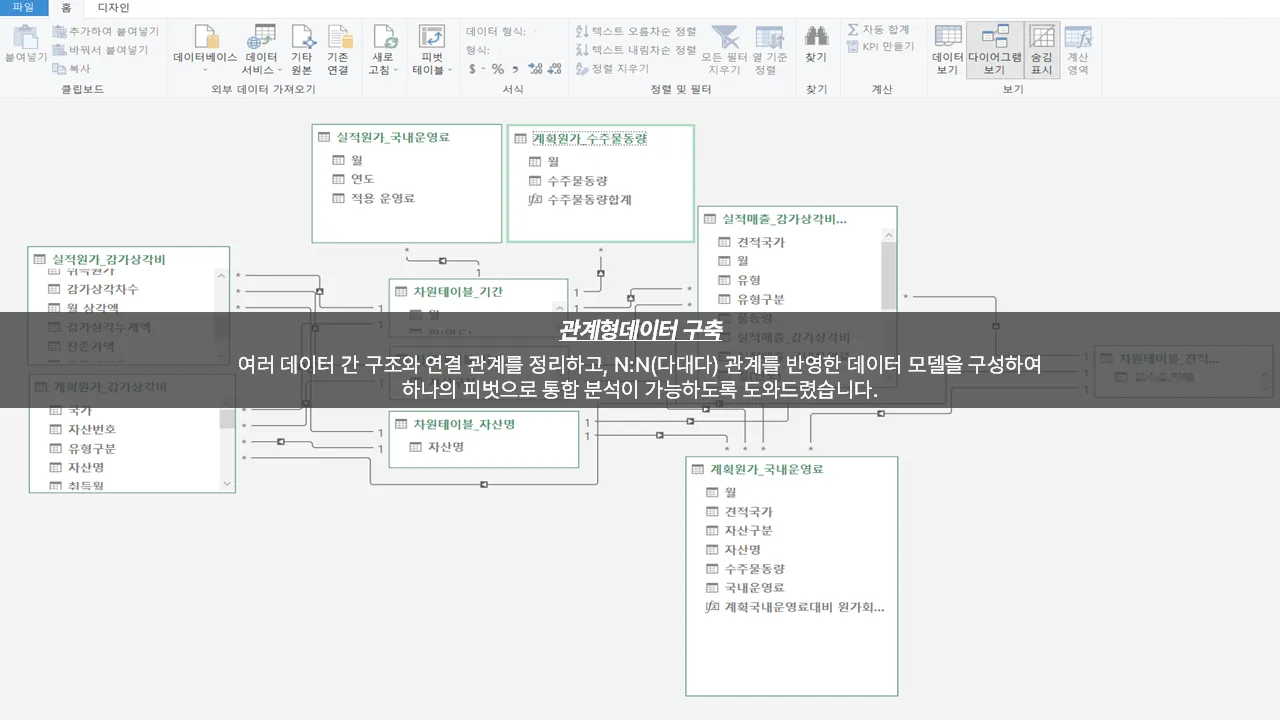Switch to 데이터 보기 view
This screenshot has width=1280, height=720.
pyautogui.click(x=947, y=50)
